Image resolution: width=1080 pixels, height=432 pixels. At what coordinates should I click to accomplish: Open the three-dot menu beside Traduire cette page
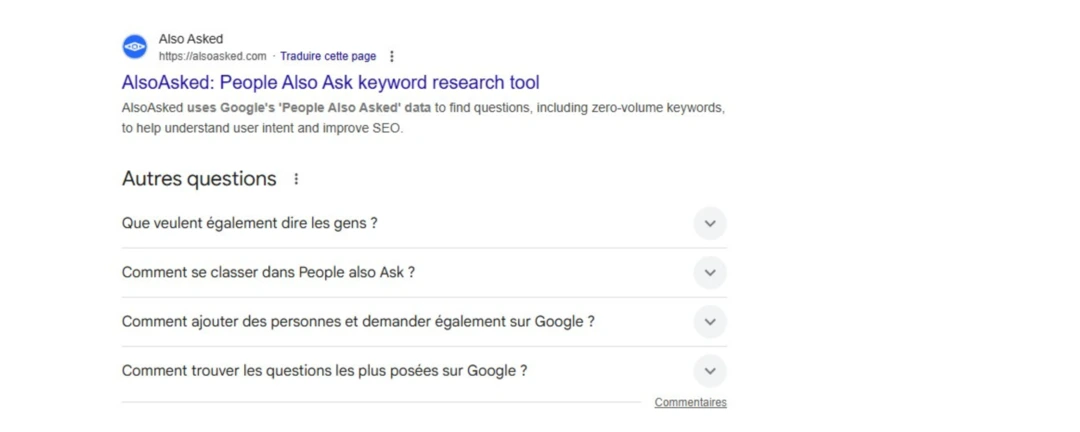392,57
